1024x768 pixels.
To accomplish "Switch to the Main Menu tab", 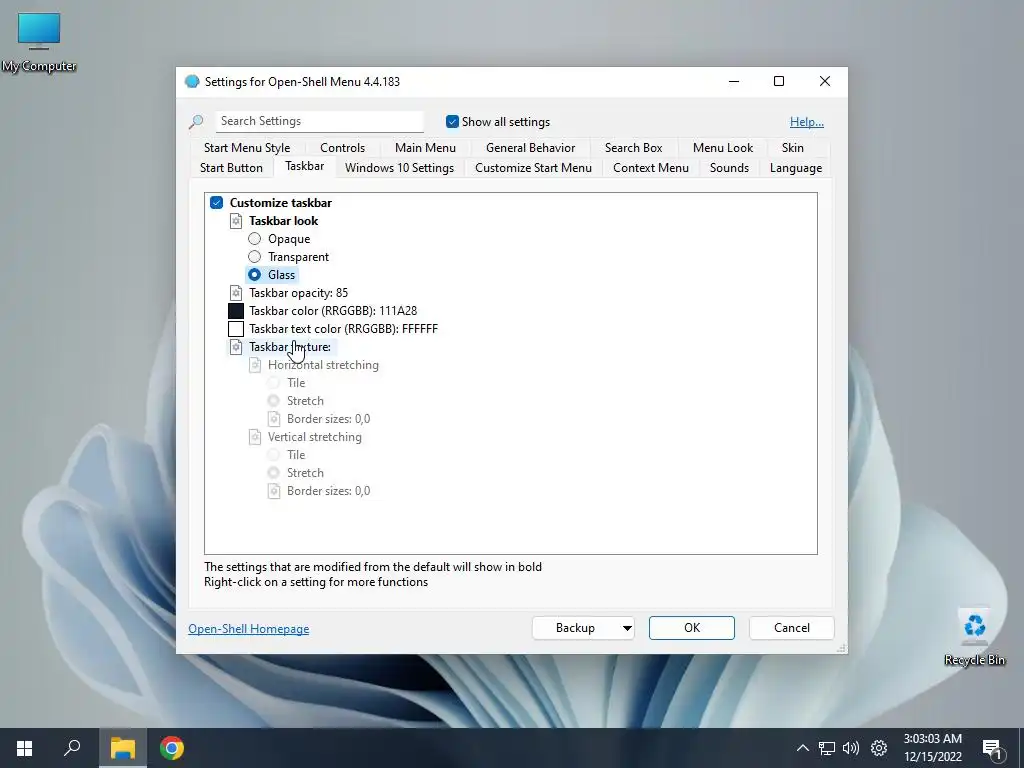I will point(425,148).
